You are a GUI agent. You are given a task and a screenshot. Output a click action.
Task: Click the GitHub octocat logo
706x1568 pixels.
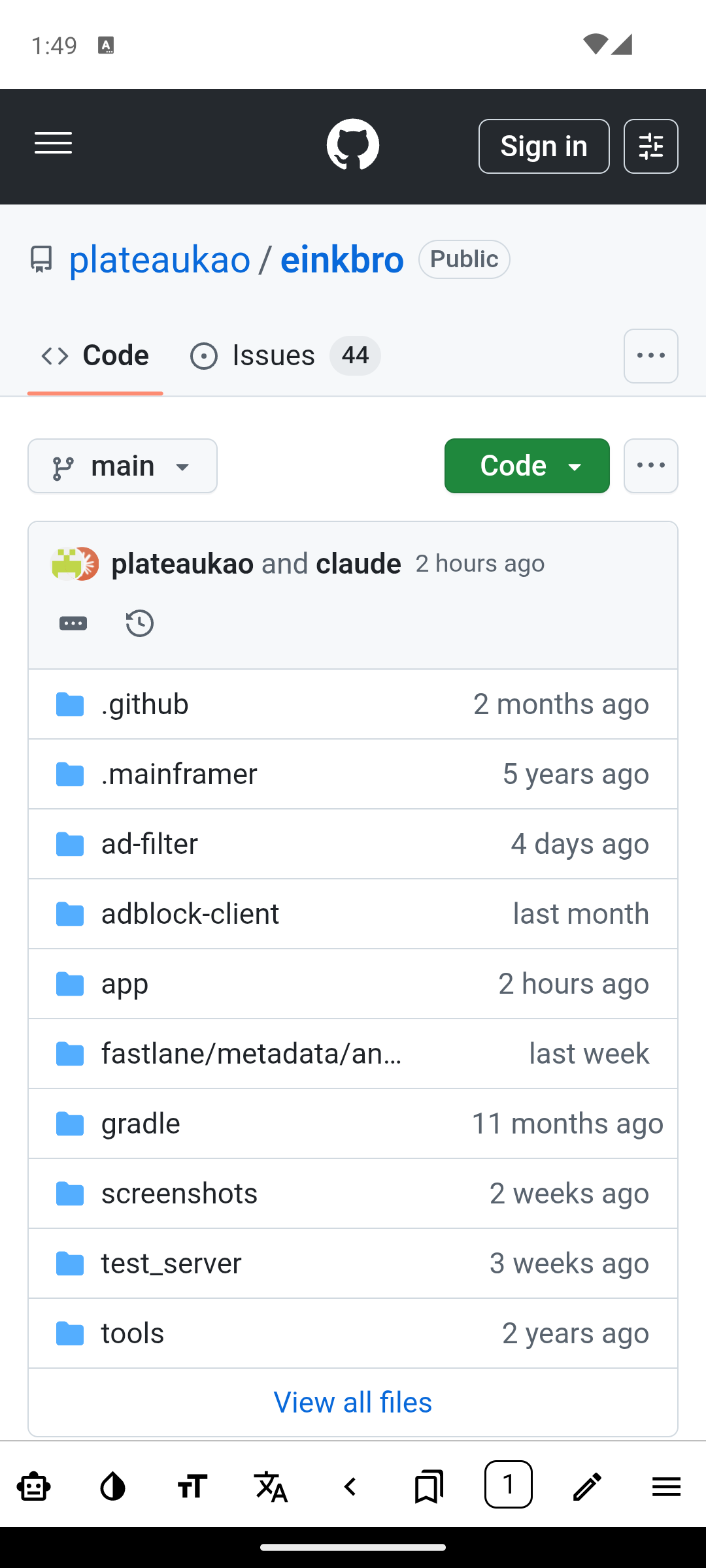(352, 145)
